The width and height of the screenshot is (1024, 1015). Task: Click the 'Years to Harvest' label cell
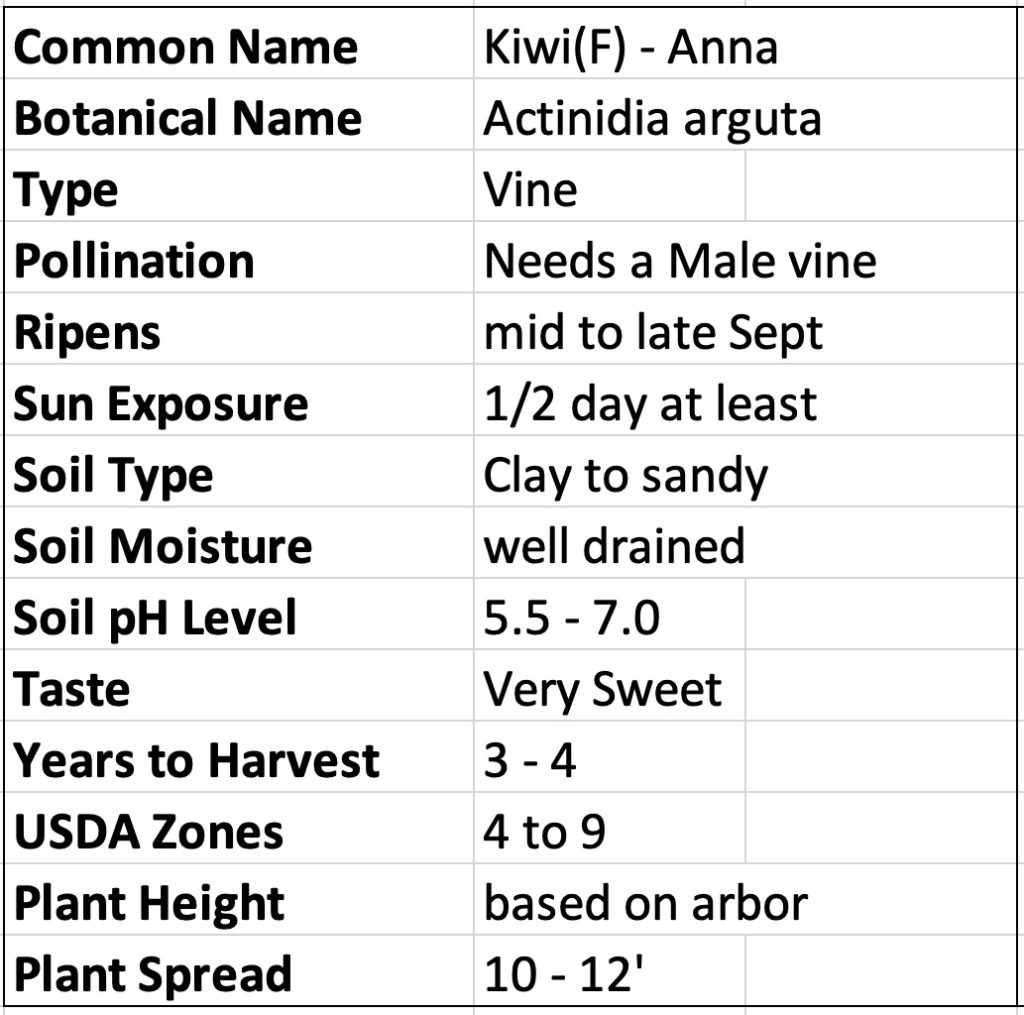click(x=197, y=761)
